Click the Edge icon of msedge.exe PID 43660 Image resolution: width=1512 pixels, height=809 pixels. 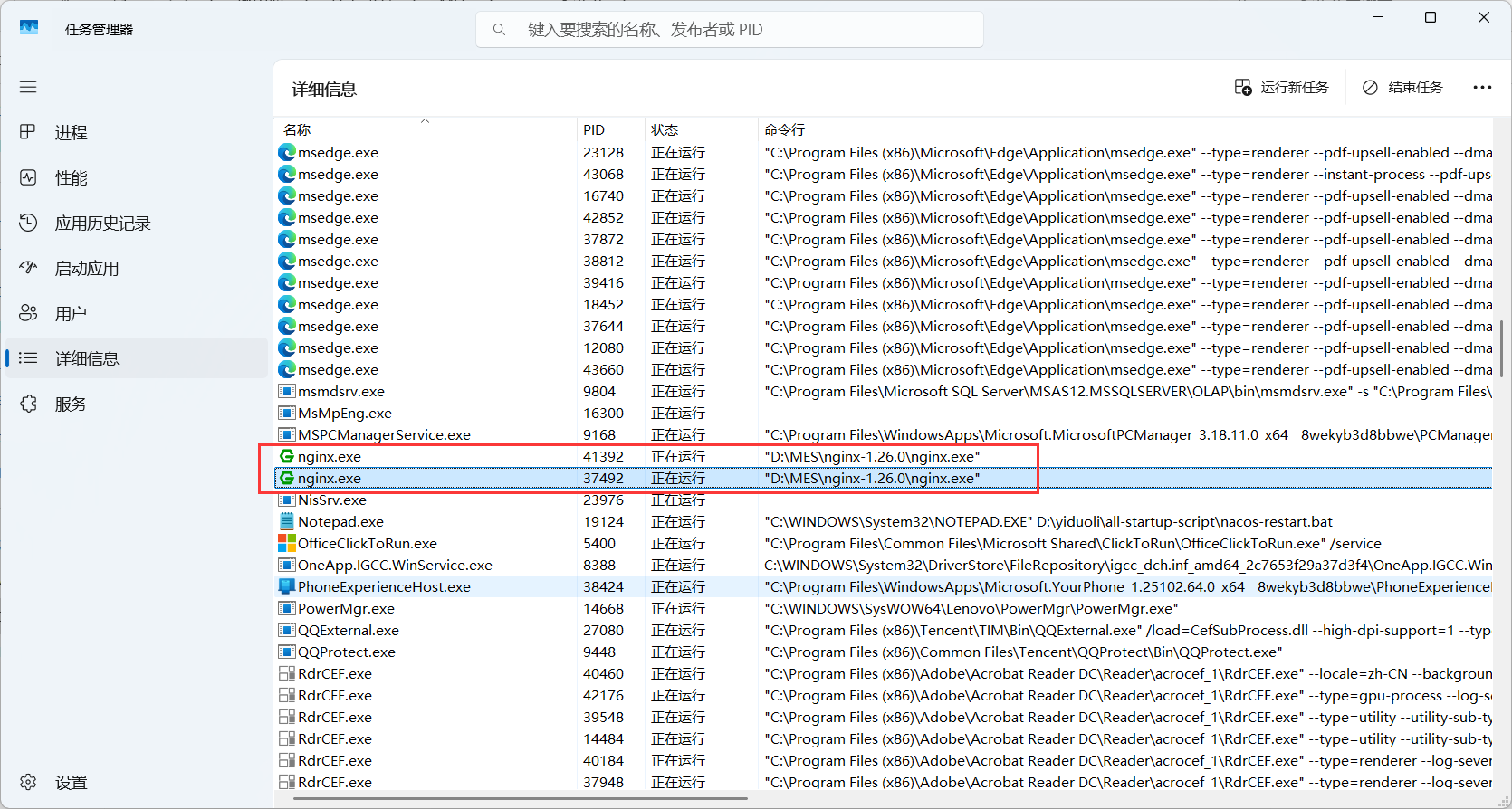pos(287,369)
